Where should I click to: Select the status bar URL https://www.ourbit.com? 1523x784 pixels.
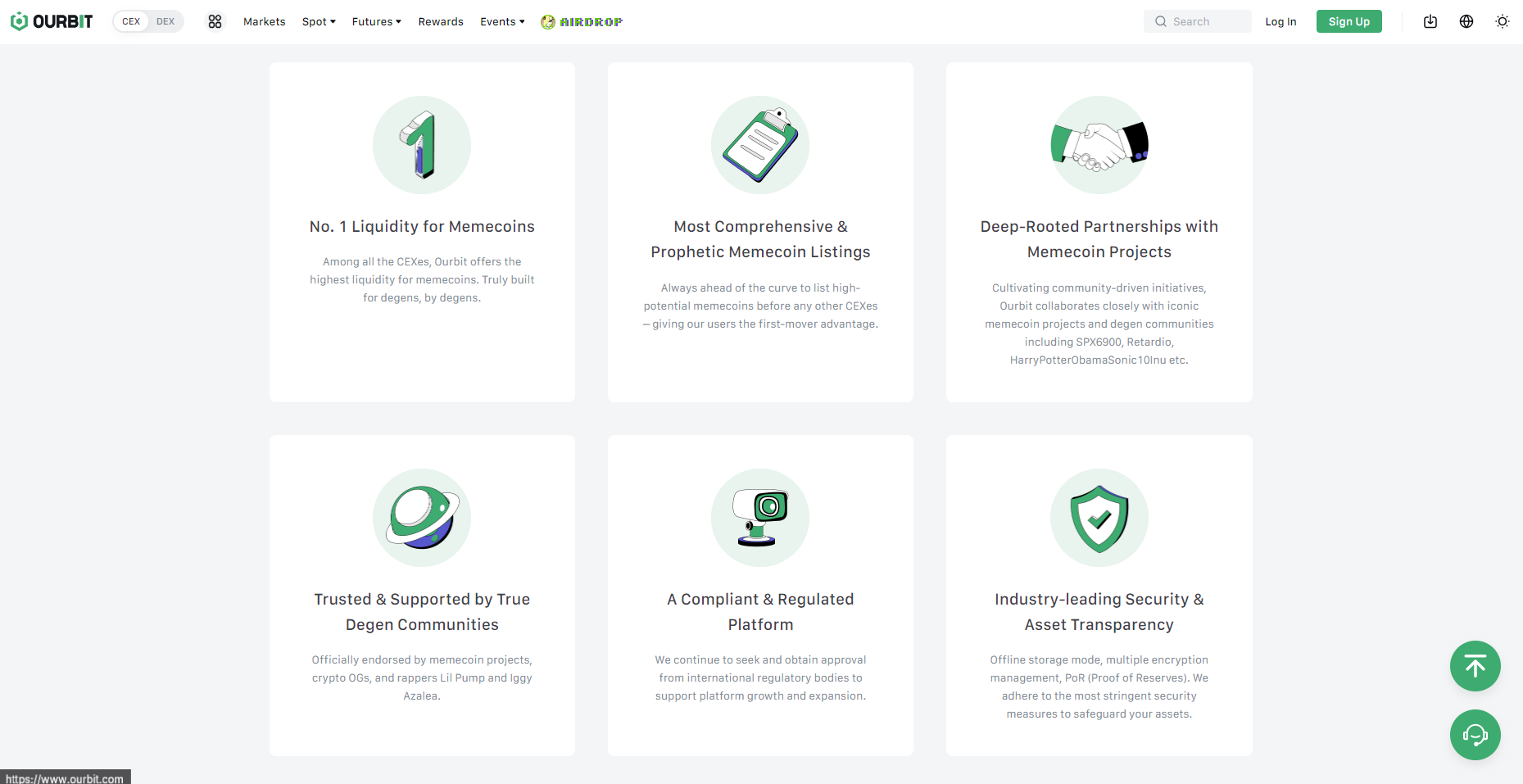tap(65, 778)
